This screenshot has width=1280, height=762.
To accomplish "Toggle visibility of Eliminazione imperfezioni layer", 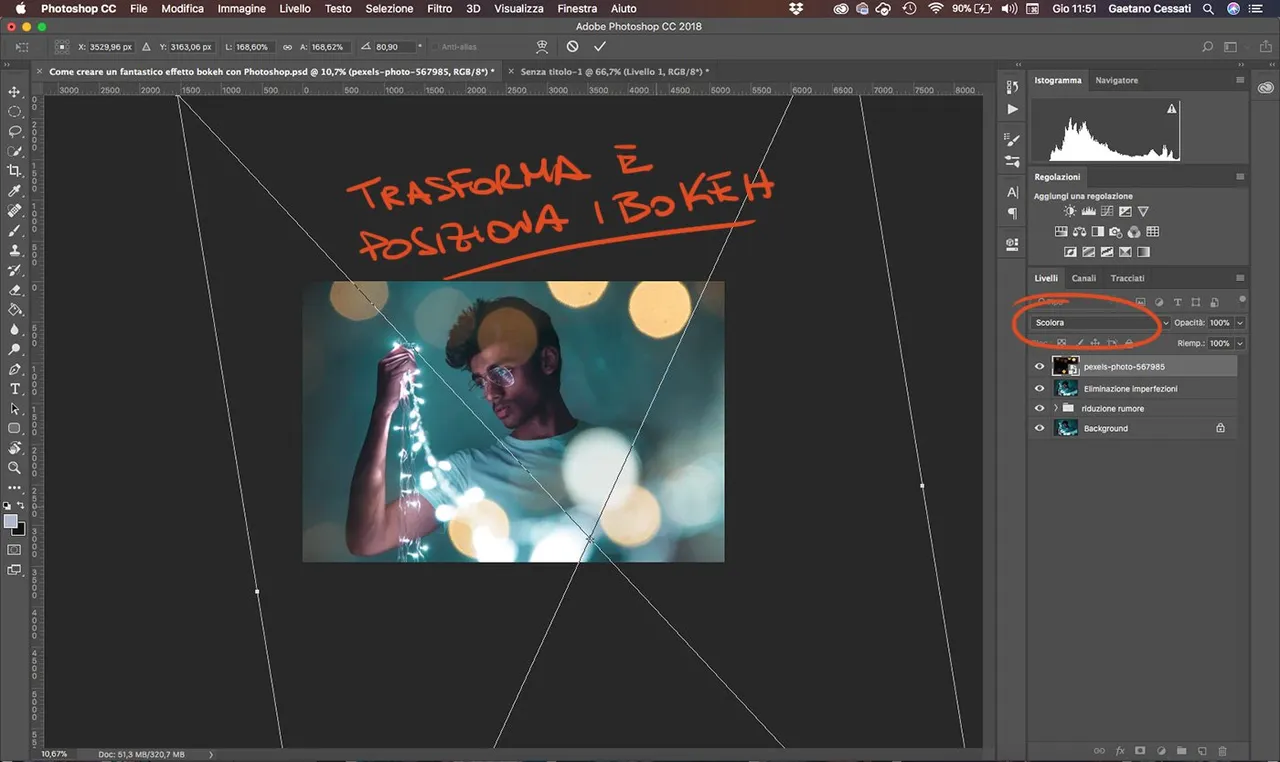I will 1039,389.
